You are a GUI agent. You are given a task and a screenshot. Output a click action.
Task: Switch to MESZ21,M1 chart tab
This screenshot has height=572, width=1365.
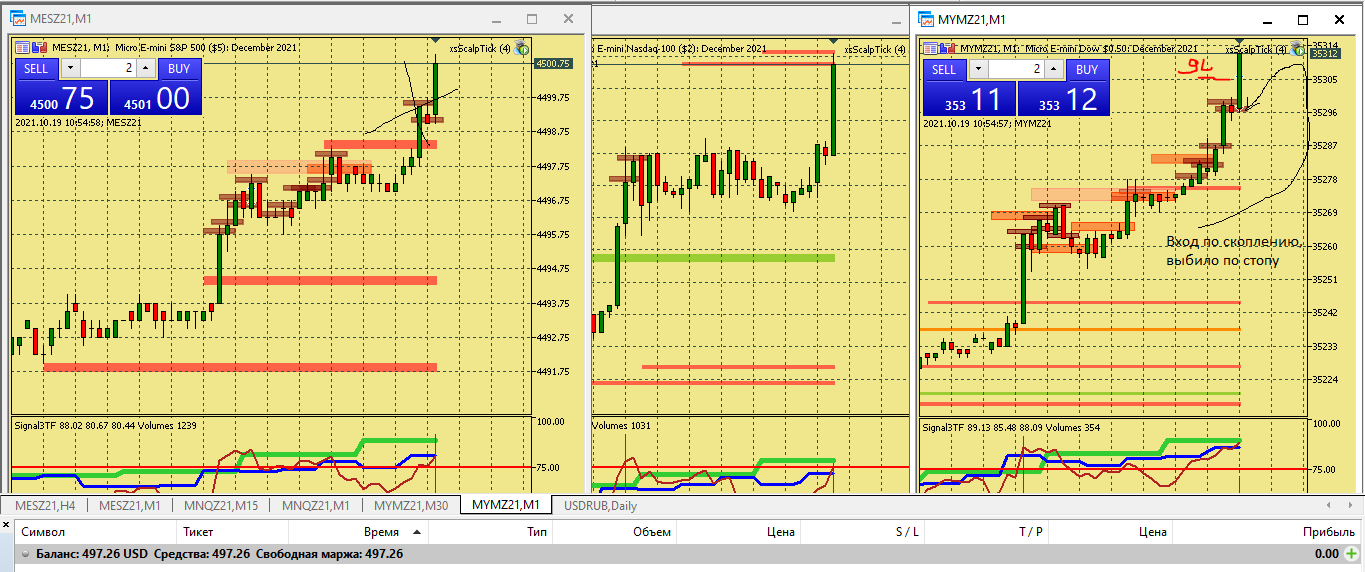tap(130, 505)
